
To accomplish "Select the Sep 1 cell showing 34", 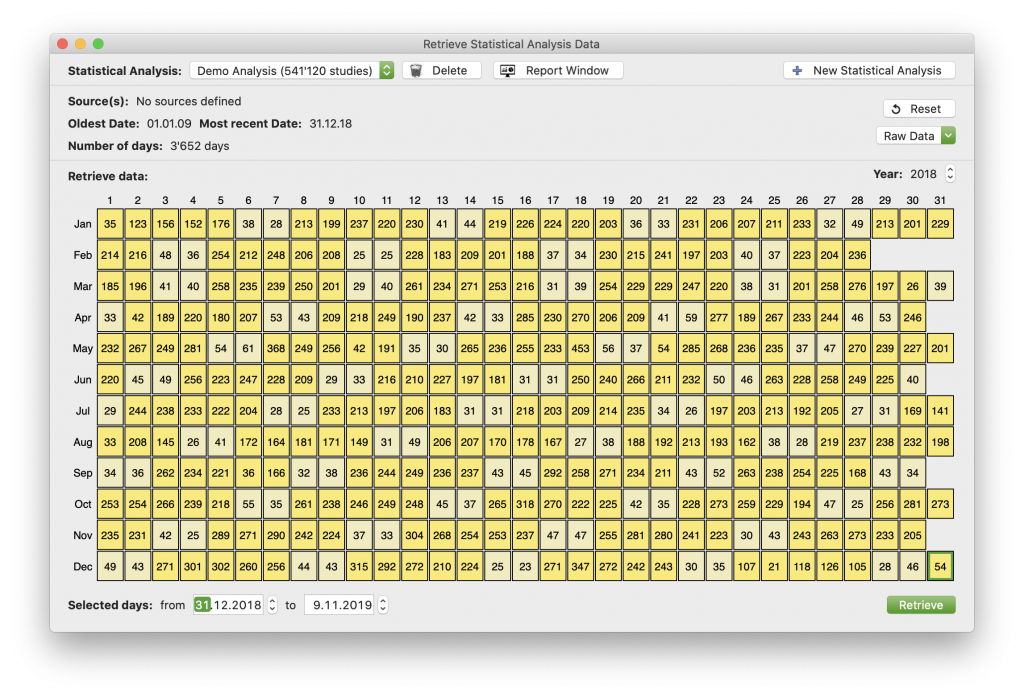I will tap(110, 473).
